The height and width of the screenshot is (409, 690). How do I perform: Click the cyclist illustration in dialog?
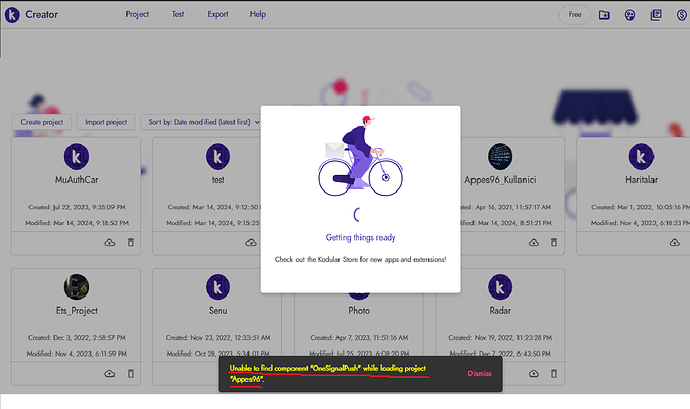pos(360,156)
